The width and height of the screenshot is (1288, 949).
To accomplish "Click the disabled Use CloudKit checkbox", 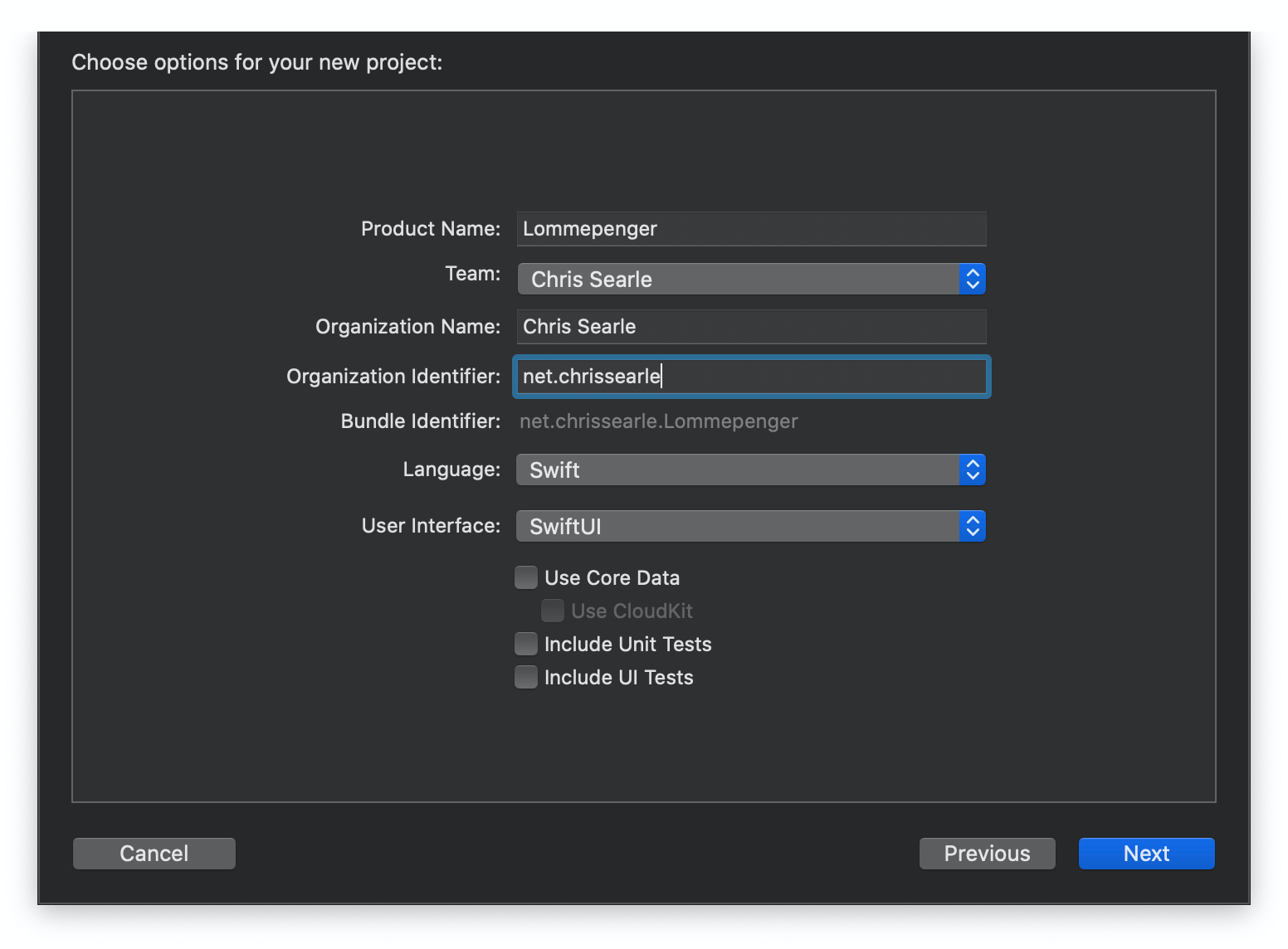I will coord(553,610).
